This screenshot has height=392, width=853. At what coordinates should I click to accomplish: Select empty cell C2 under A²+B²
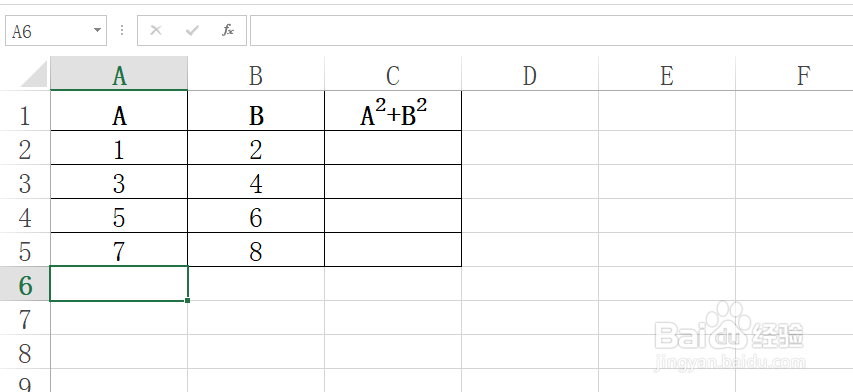click(x=393, y=148)
